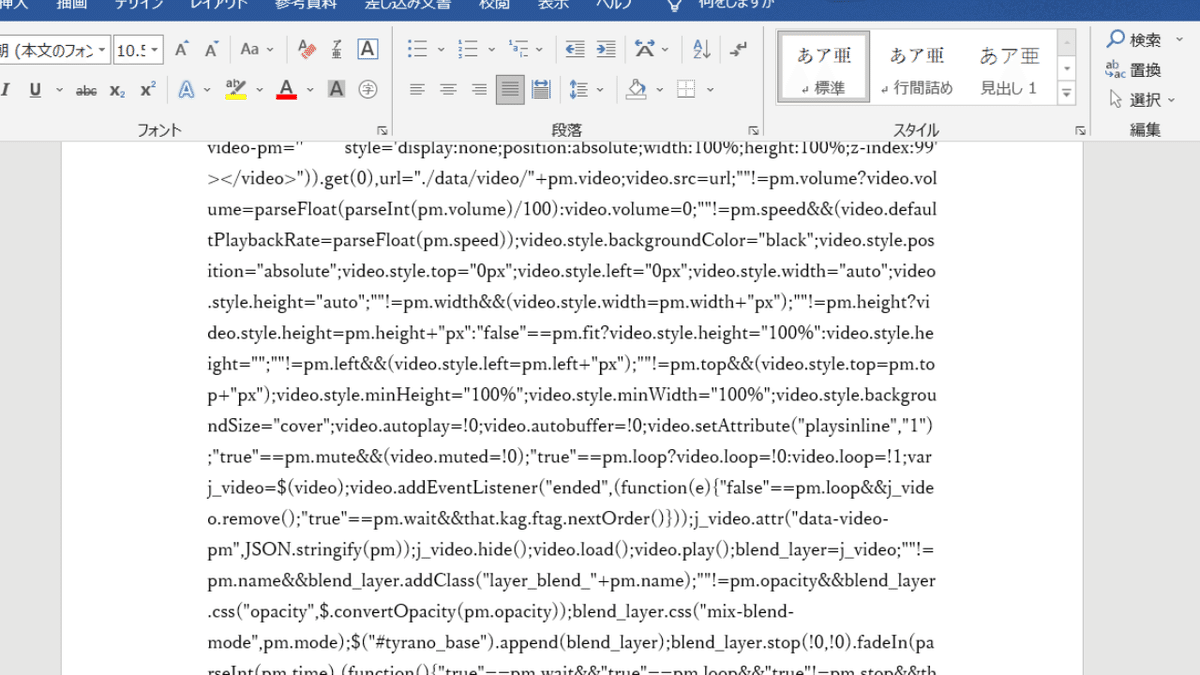
Task: Apply character shading icon
Action: pos(336,90)
